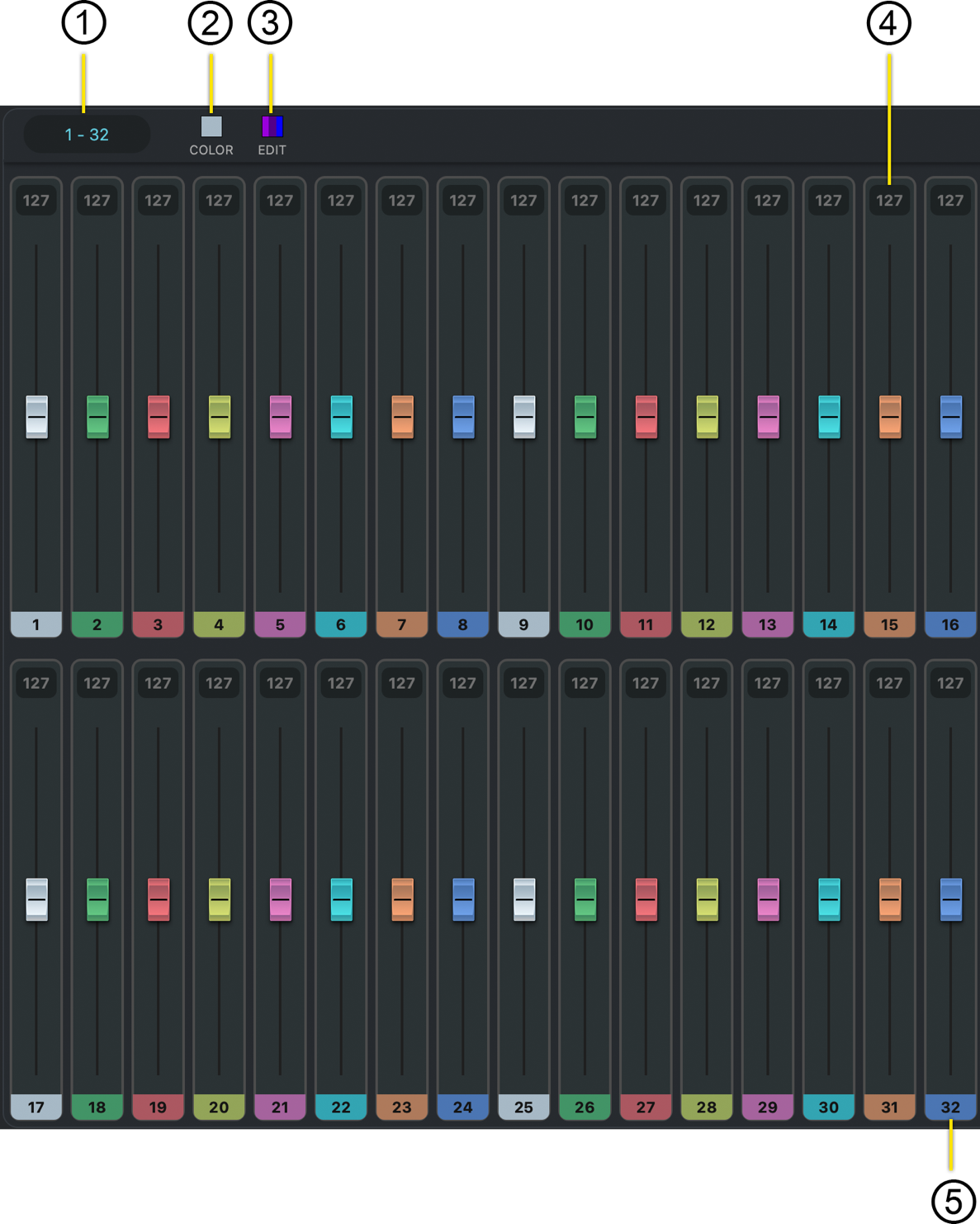980x1224 pixels.
Task: Click the pink fader handle on channel 5
Action: pos(281,417)
